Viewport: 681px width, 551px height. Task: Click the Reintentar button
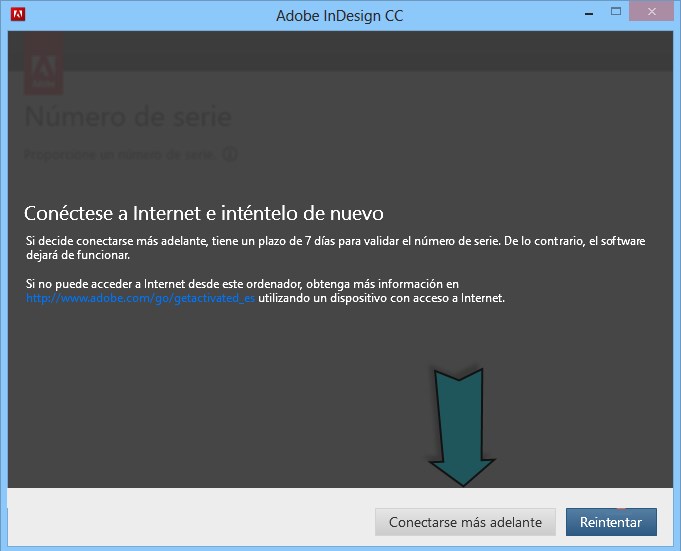(611, 522)
